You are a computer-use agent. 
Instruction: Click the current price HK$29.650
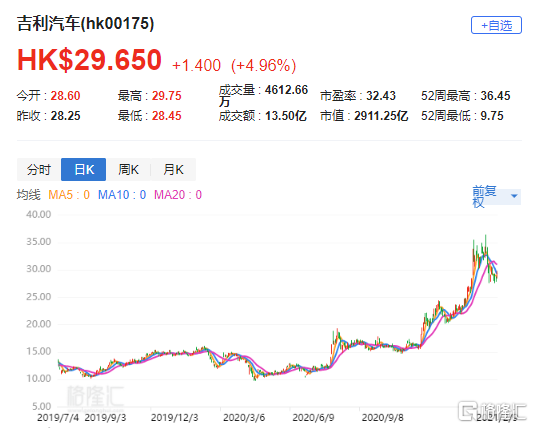point(89,60)
